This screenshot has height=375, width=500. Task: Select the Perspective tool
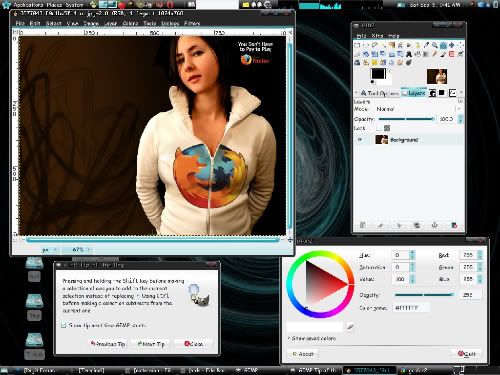[392, 54]
